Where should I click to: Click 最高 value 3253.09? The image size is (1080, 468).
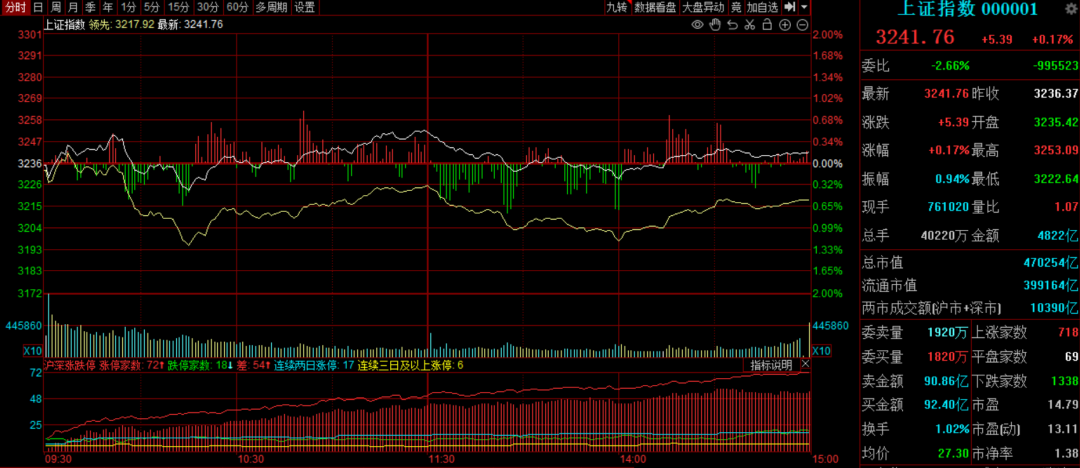point(1055,150)
